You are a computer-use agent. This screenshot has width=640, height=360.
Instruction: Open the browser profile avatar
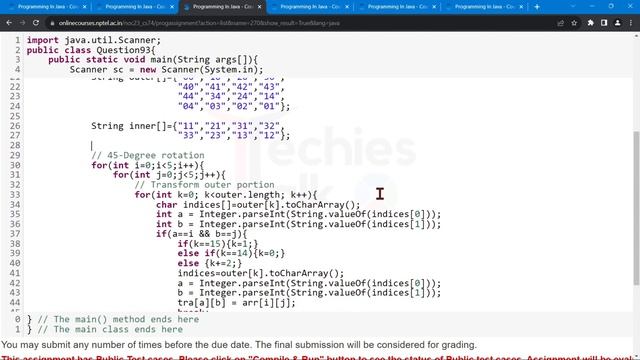point(618,23)
